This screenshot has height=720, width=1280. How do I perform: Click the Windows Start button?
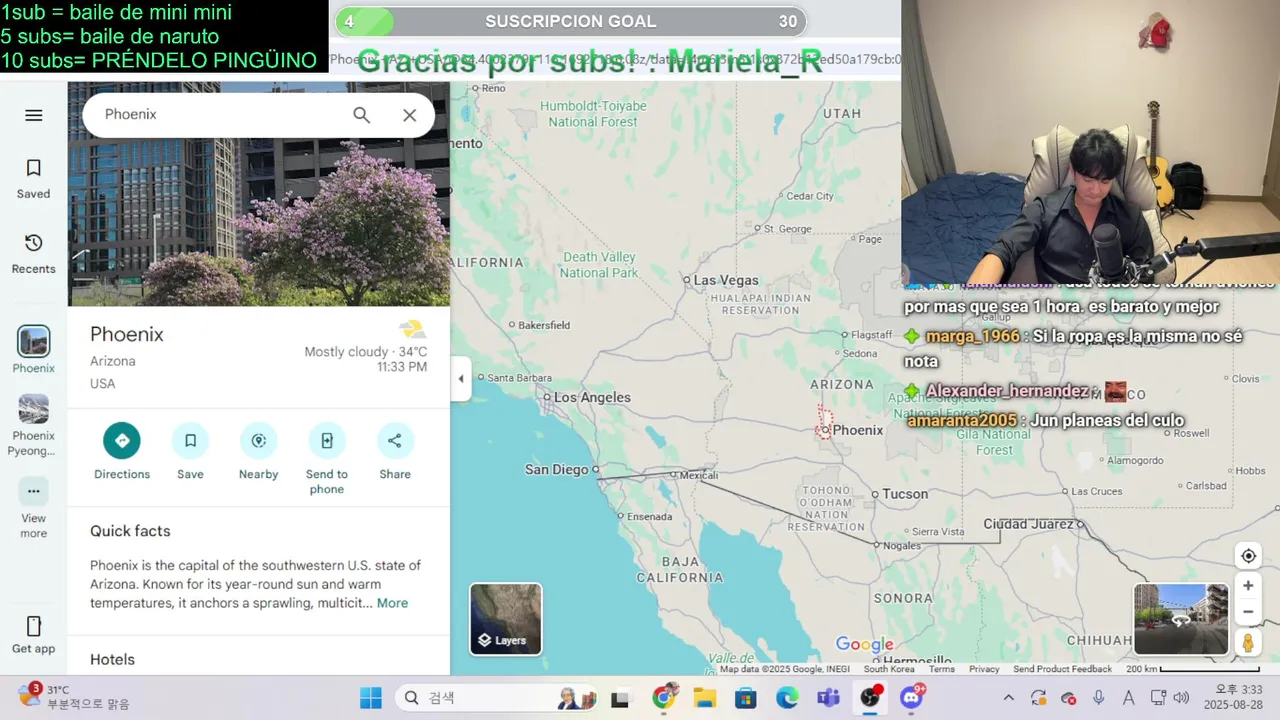coord(370,698)
